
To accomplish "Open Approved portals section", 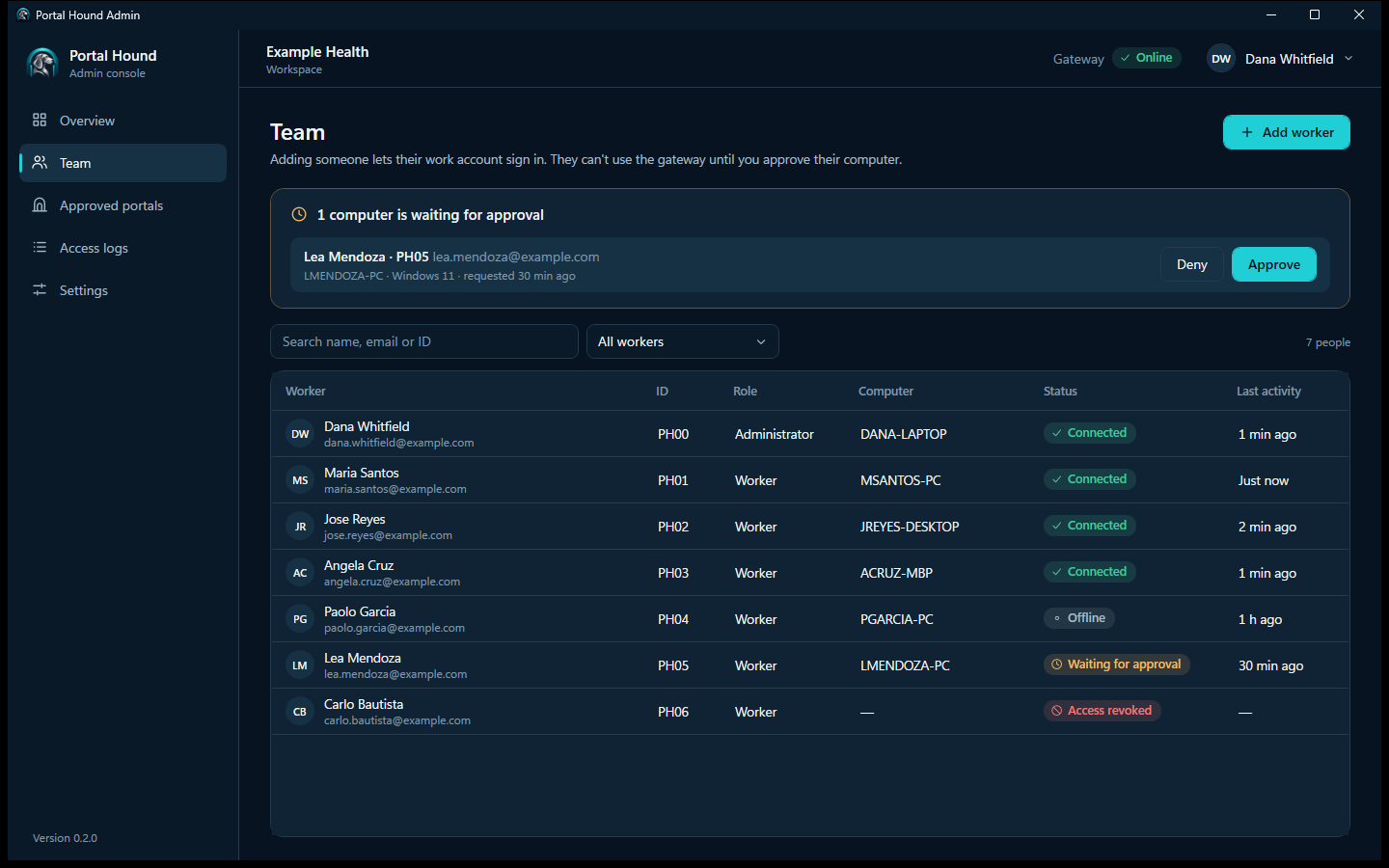I will coord(123,205).
